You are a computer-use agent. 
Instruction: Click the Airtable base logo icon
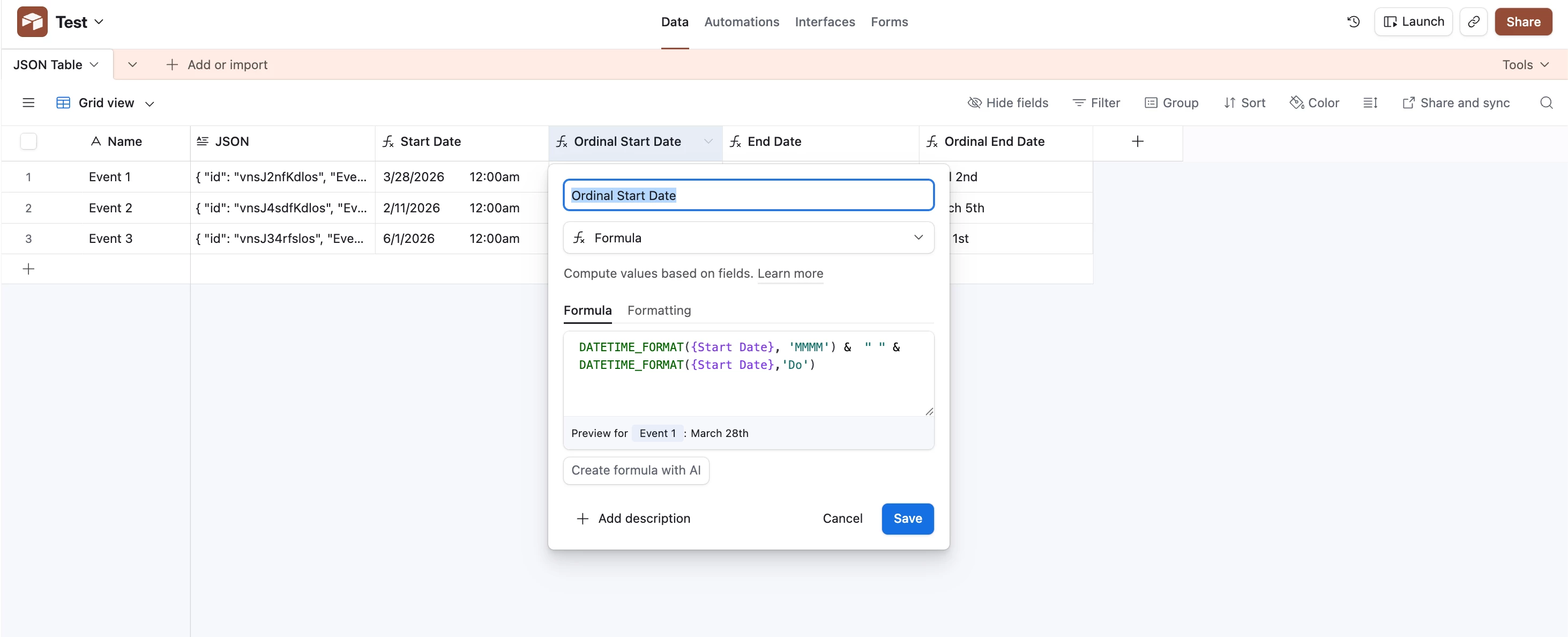pyautogui.click(x=32, y=22)
